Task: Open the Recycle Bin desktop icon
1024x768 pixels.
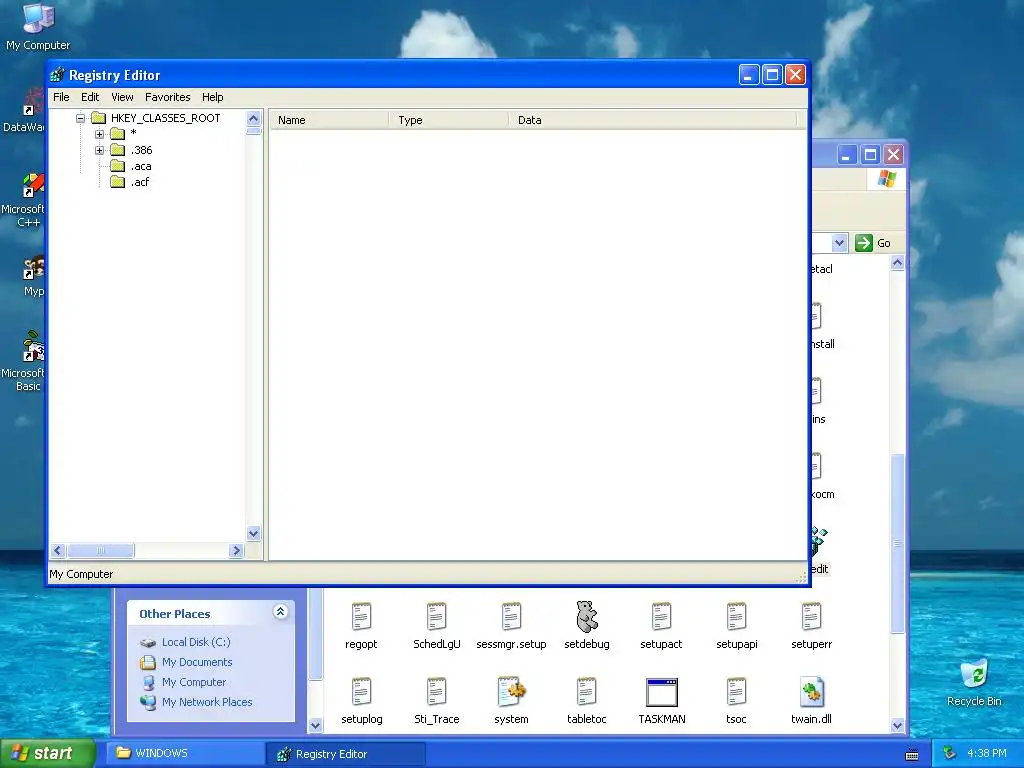Action: point(974,683)
